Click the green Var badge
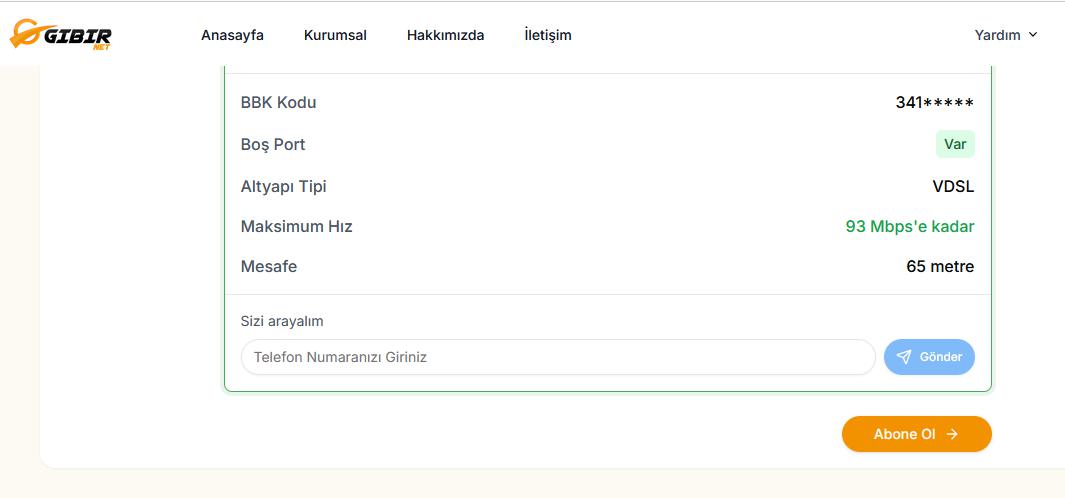Image resolution: width=1065 pixels, height=498 pixels. pos(955,144)
